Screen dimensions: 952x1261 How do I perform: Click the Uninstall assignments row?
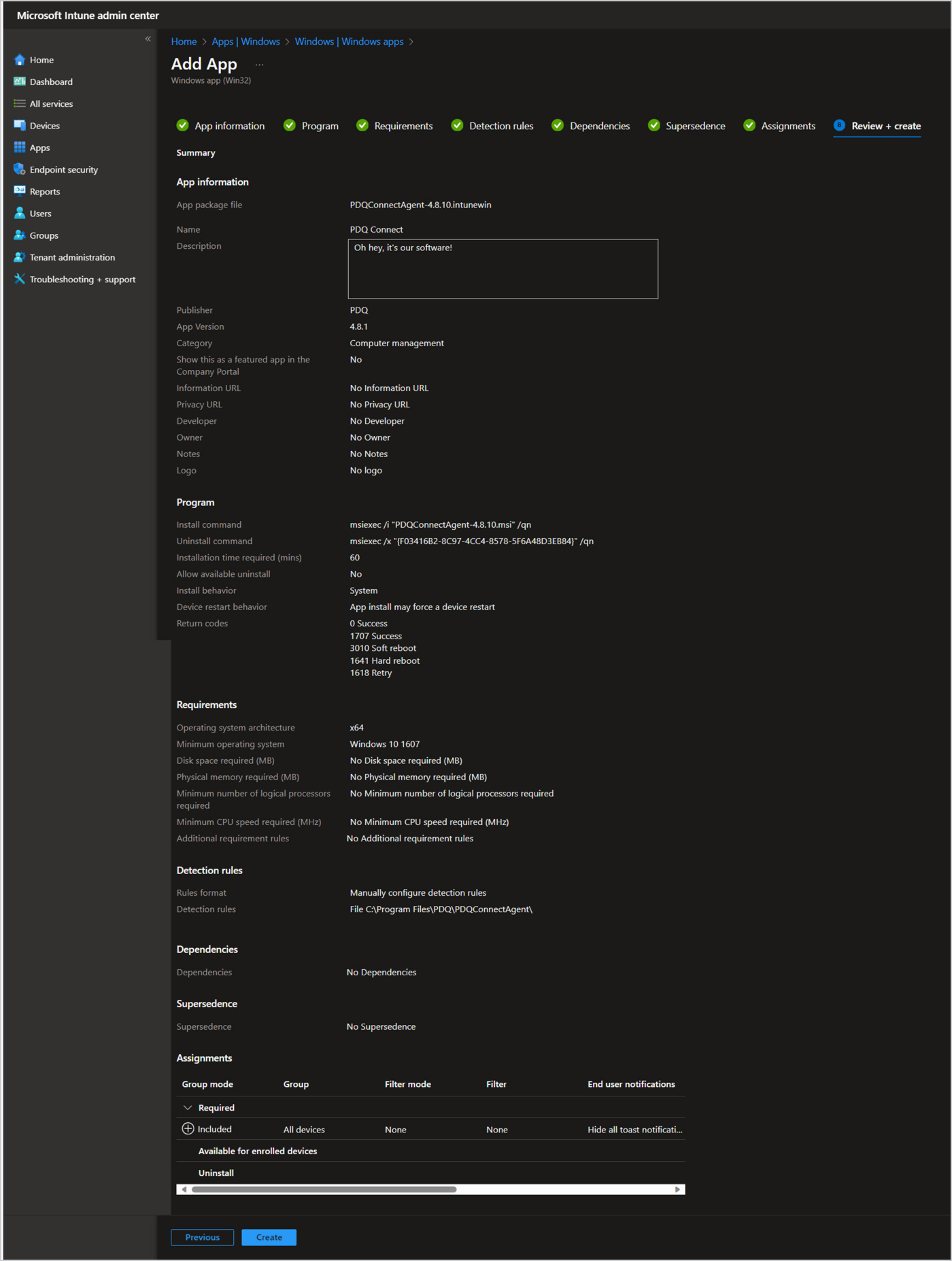click(430, 1173)
